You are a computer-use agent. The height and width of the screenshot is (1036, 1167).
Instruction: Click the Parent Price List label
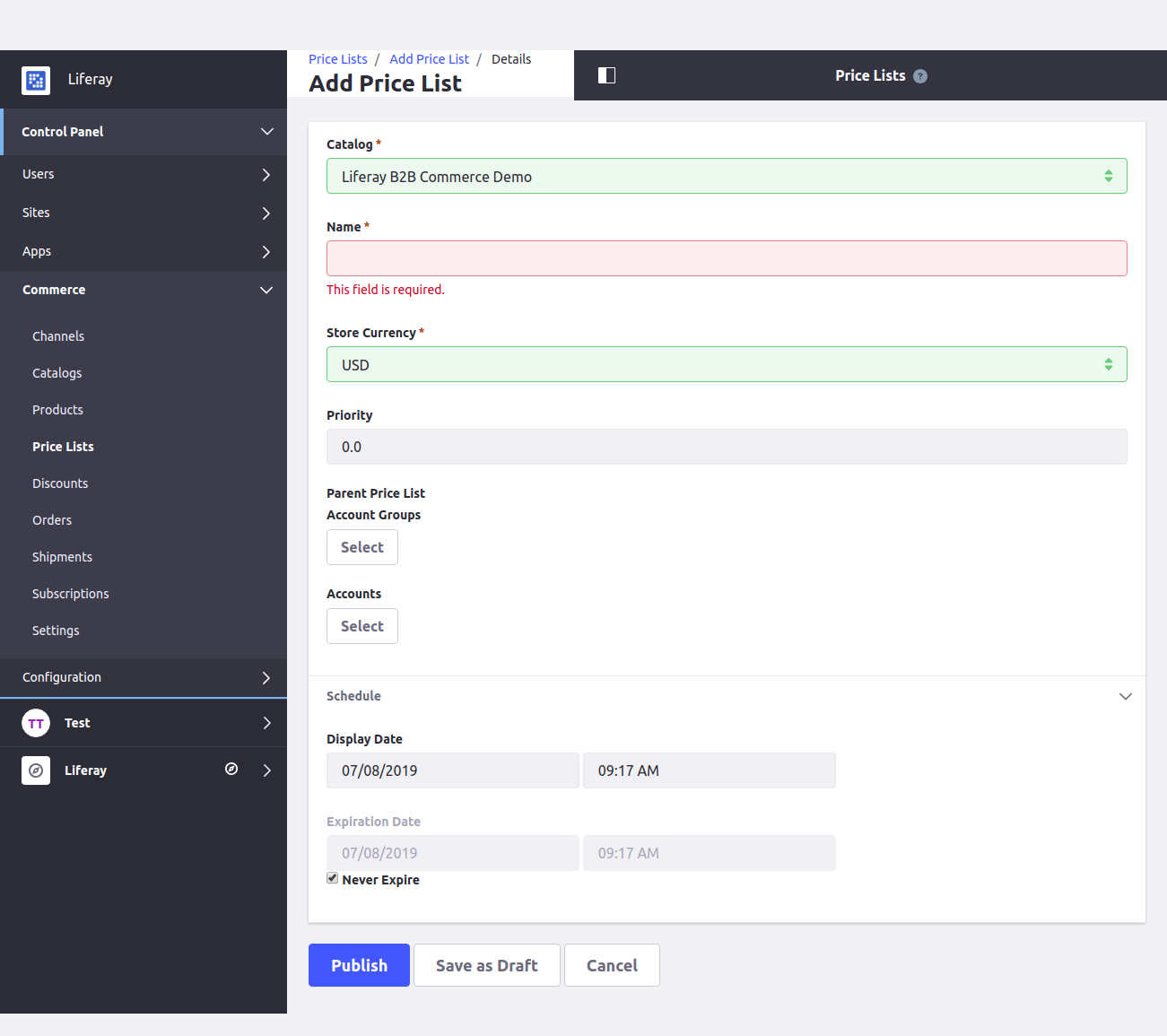pyautogui.click(x=376, y=493)
